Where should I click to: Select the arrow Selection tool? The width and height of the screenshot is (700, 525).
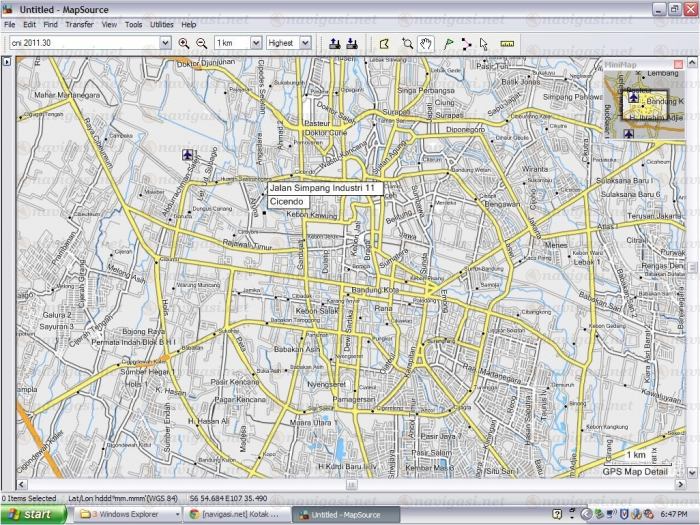pos(484,43)
